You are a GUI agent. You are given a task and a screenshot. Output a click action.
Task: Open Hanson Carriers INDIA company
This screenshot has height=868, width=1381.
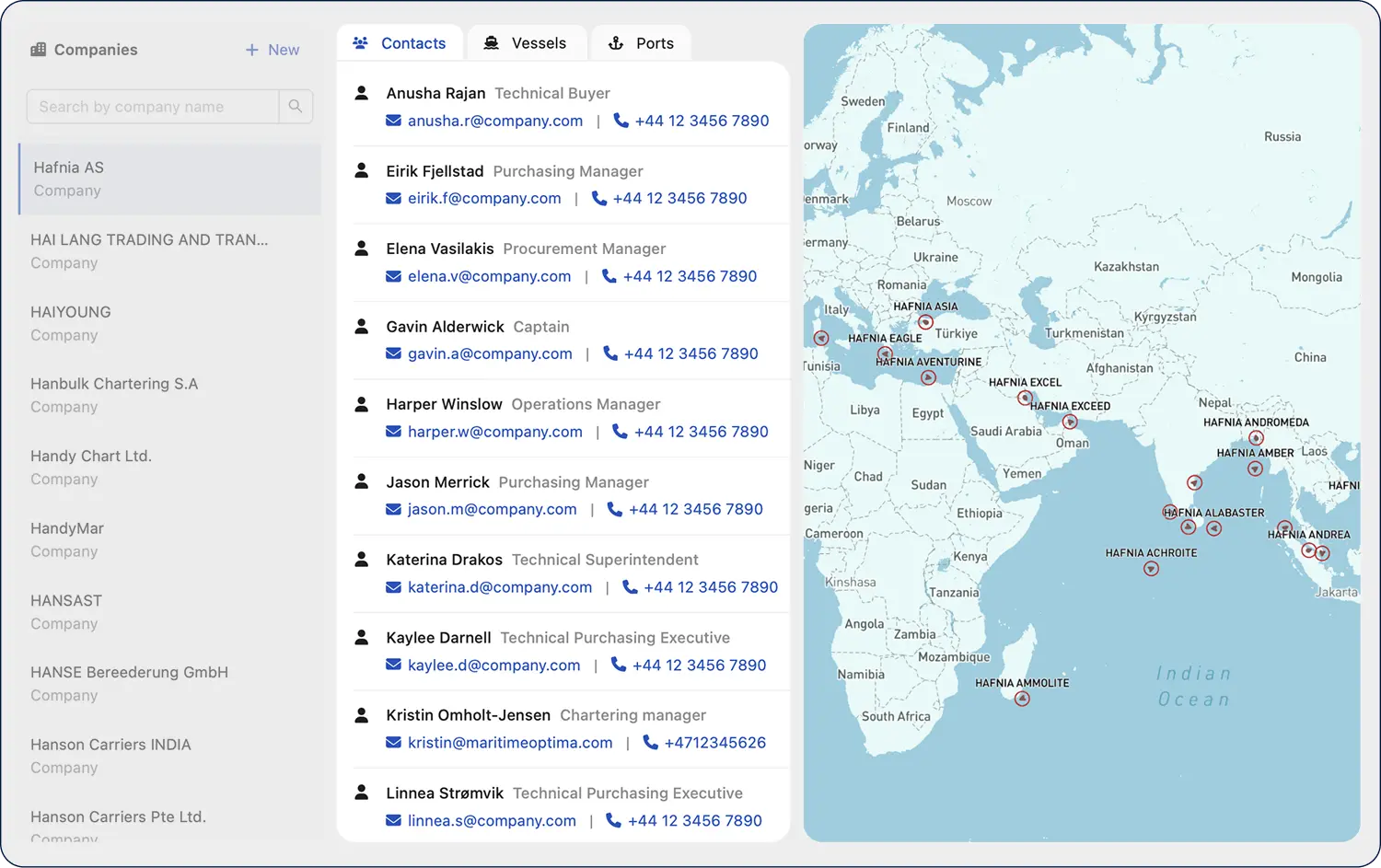tap(170, 756)
